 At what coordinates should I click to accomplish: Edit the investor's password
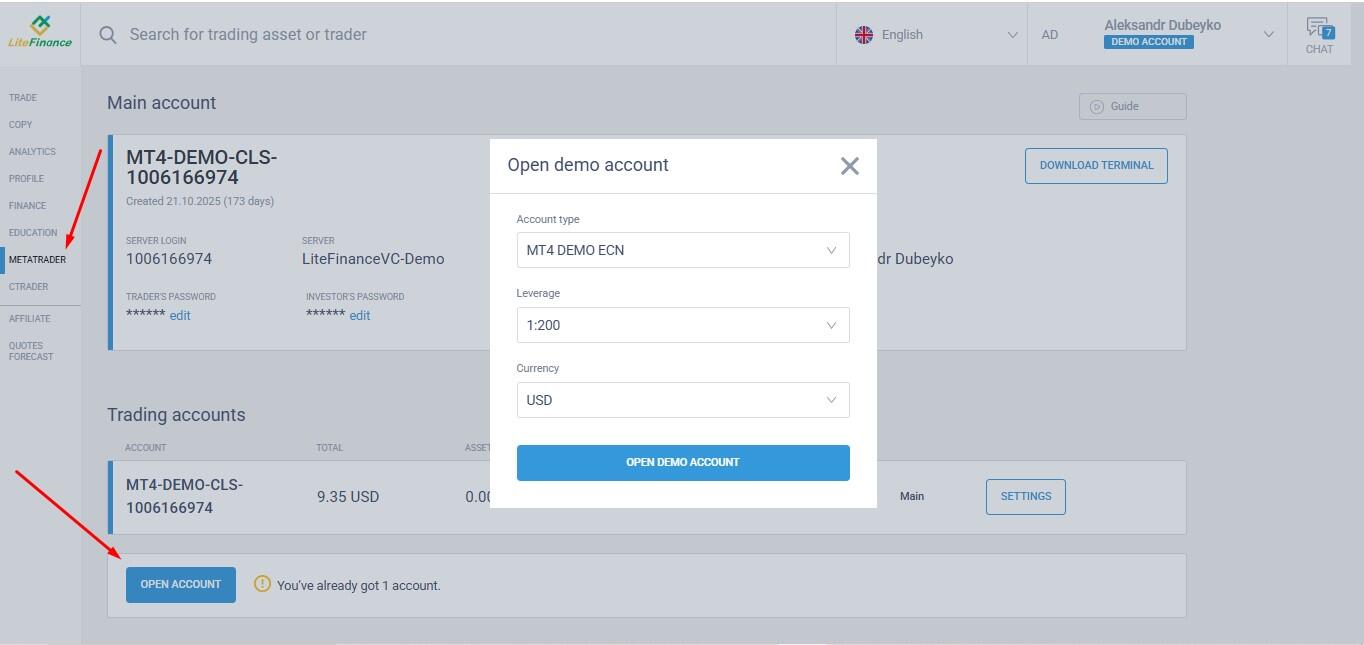point(360,316)
